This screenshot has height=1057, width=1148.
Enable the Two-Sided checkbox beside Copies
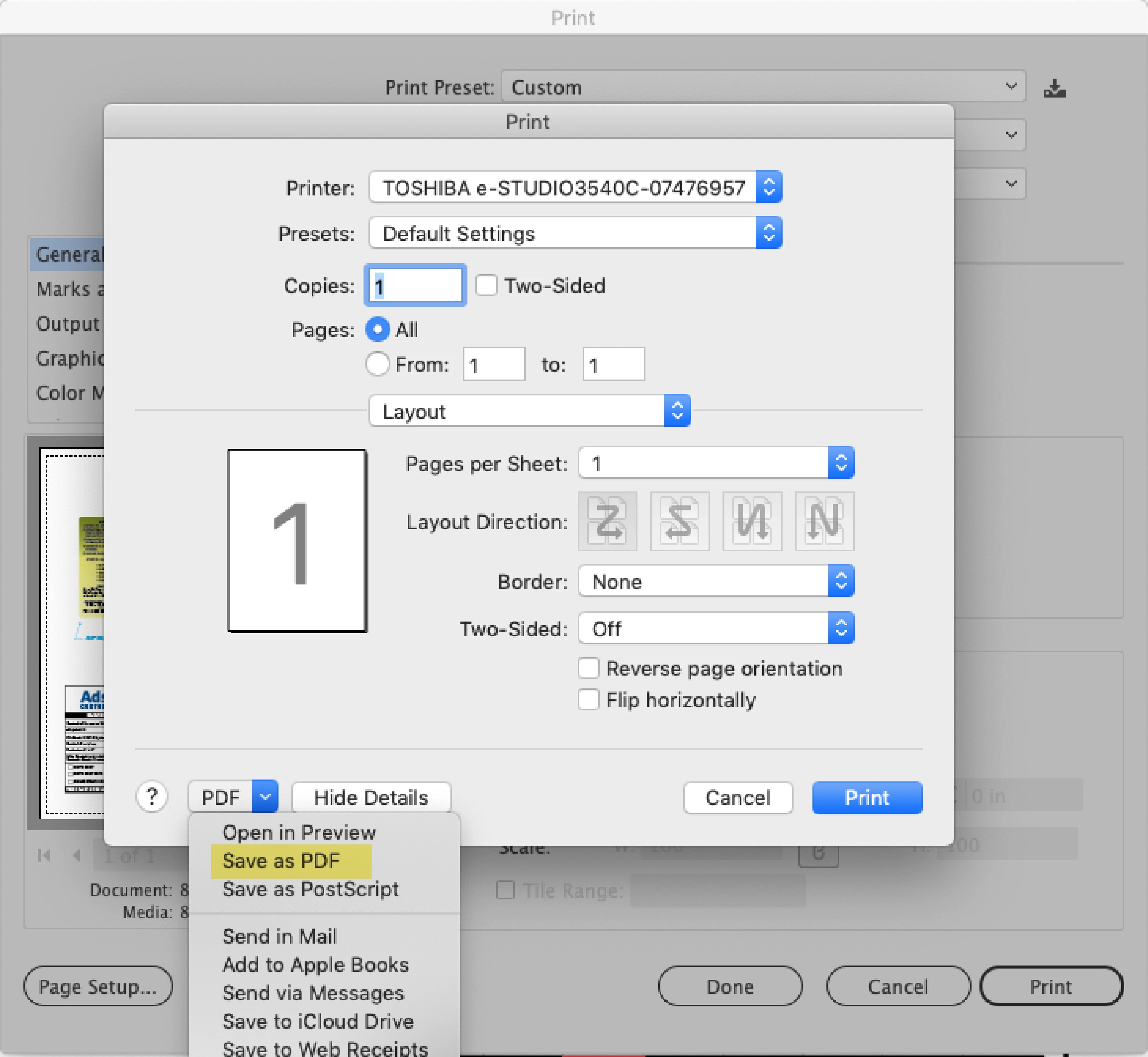click(487, 285)
